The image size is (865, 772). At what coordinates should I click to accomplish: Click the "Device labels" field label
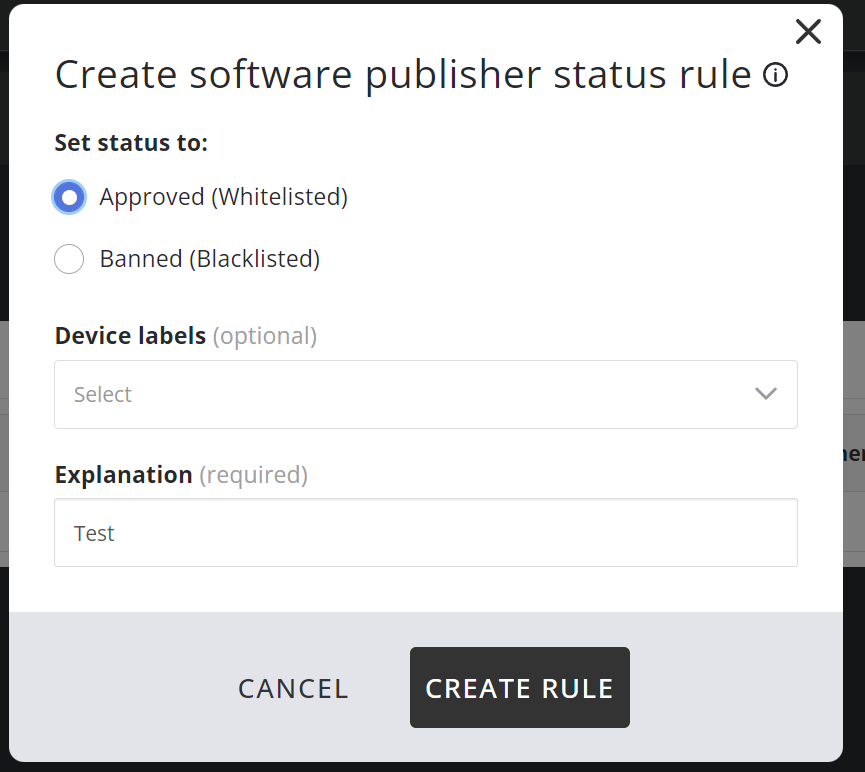coord(130,336)
